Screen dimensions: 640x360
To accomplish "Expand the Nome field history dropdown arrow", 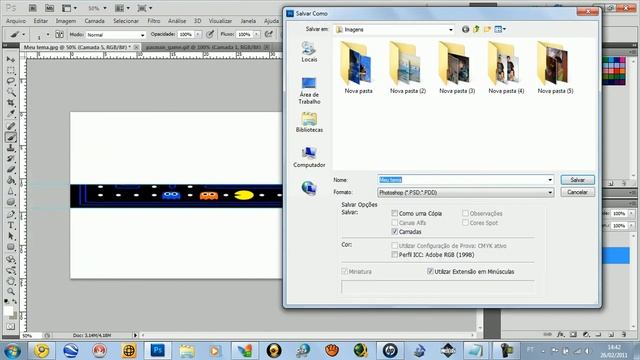I will tap(550, 180).
